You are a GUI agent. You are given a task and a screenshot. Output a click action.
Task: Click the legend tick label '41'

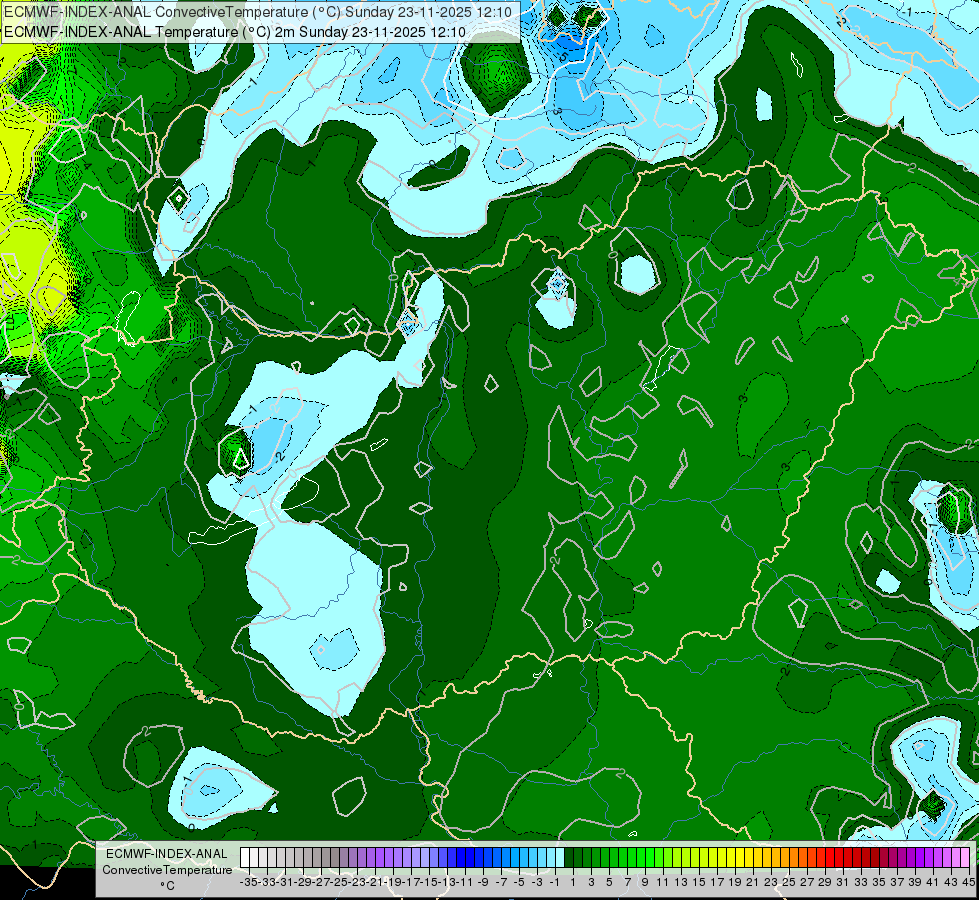[933, 882]
